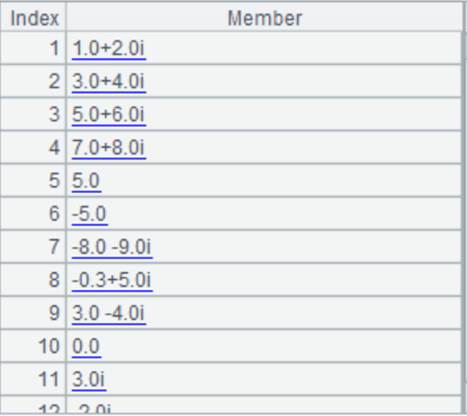This screenshot has width=467, height=416.
Task: Select index cell 1
Action: pyautogui.click(x=33, y=48)
